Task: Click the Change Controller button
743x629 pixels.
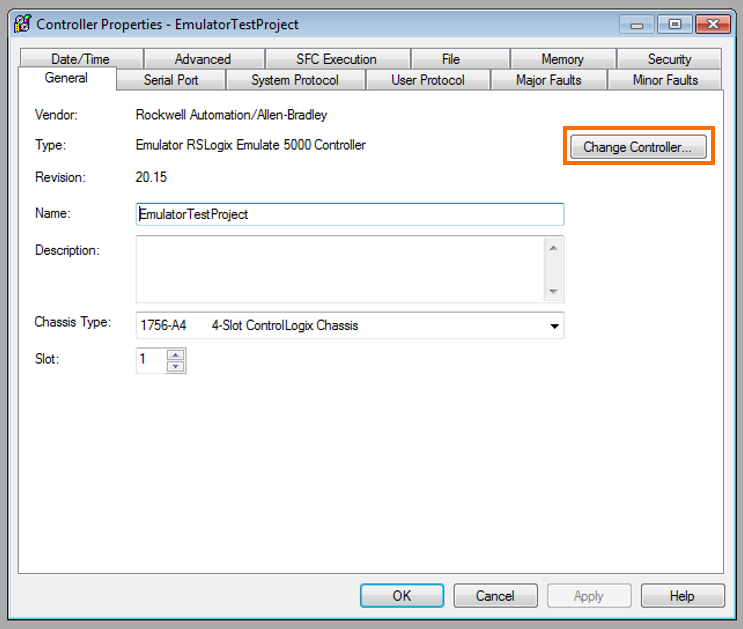Action: 638,147
